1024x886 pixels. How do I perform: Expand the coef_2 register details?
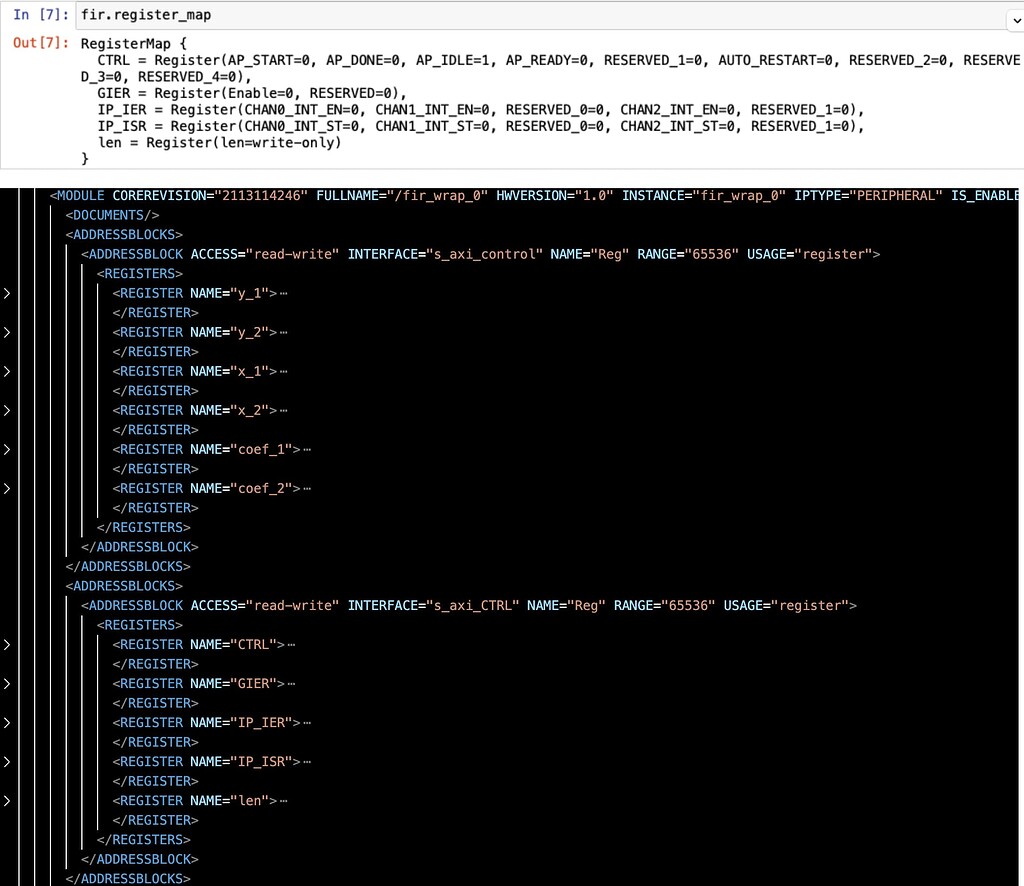(x=7, y=487)
